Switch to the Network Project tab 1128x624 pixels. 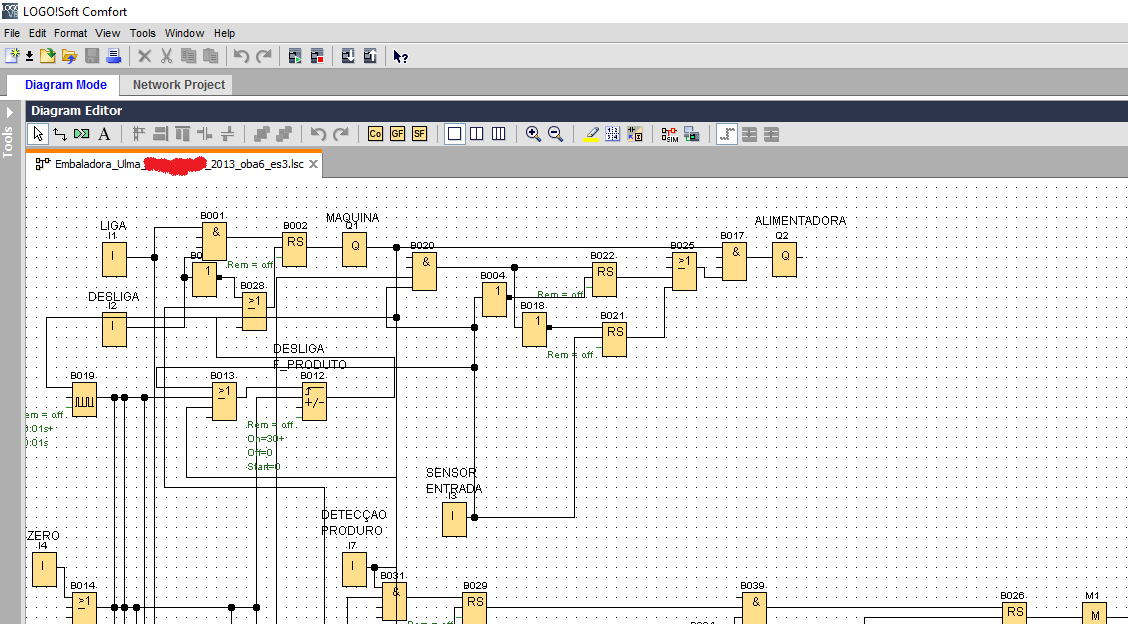179,85
